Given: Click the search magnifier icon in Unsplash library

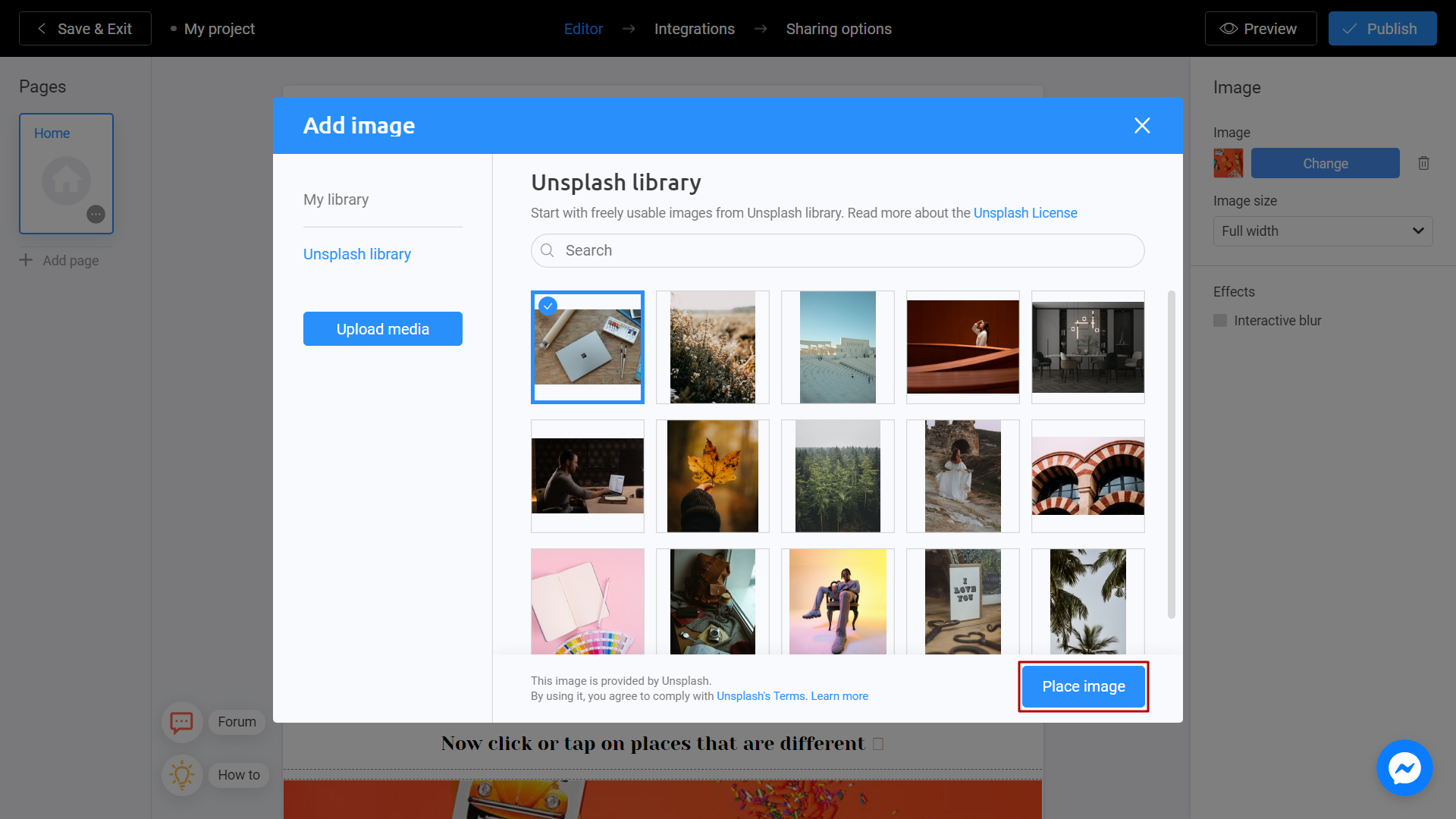Looking at the screenshot, I should coord(547,250).
